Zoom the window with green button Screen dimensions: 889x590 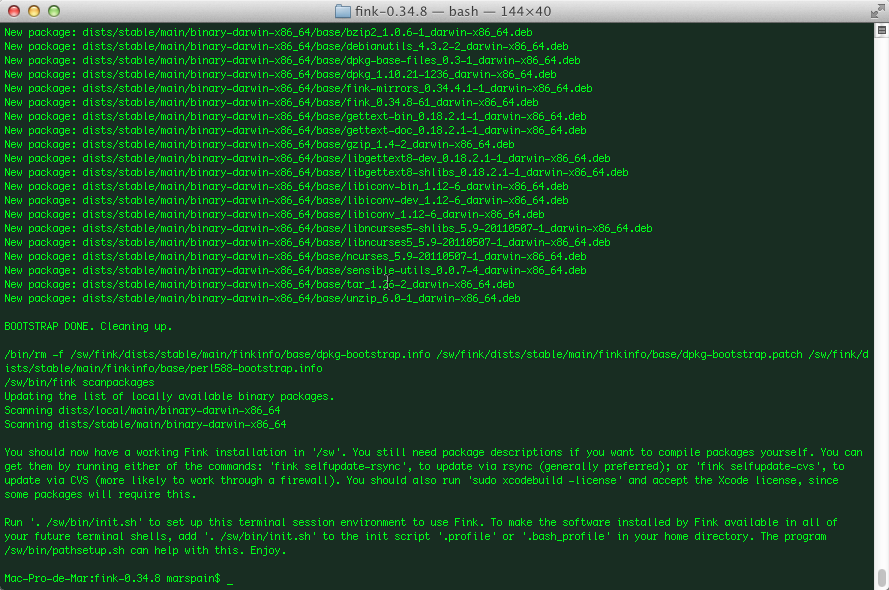(x=52, y=12)
